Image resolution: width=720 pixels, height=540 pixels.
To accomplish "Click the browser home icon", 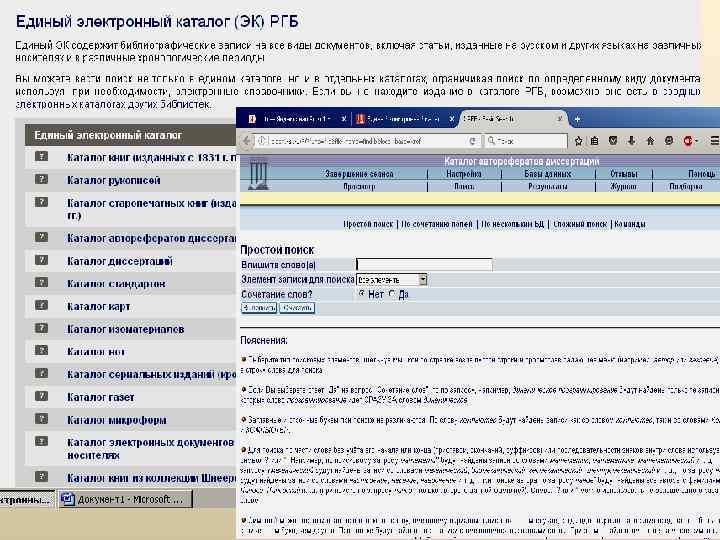I will (x=650, y=141).
